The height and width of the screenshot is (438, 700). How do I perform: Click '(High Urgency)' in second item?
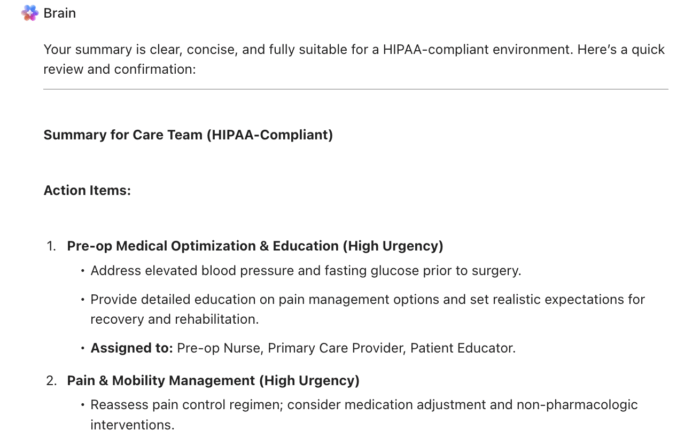click(x=309, y=380)
